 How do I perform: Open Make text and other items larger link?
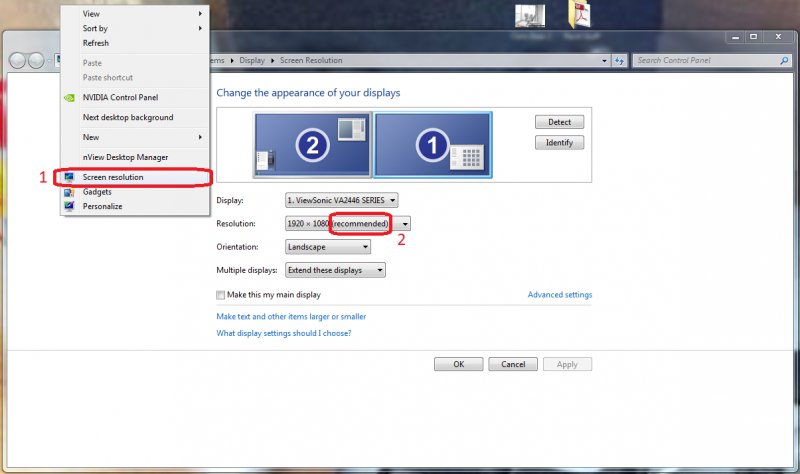(x=291, y=316)
